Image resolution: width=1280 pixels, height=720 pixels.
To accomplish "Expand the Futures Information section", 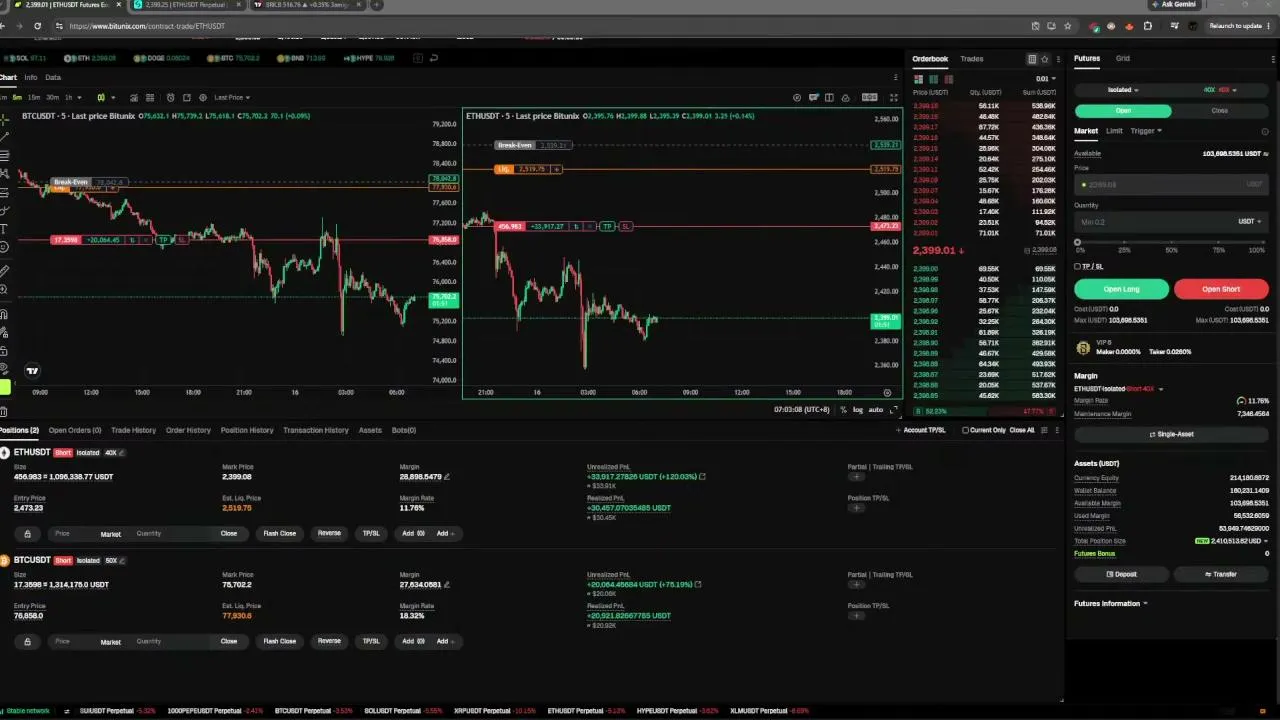I will 1110,604.
